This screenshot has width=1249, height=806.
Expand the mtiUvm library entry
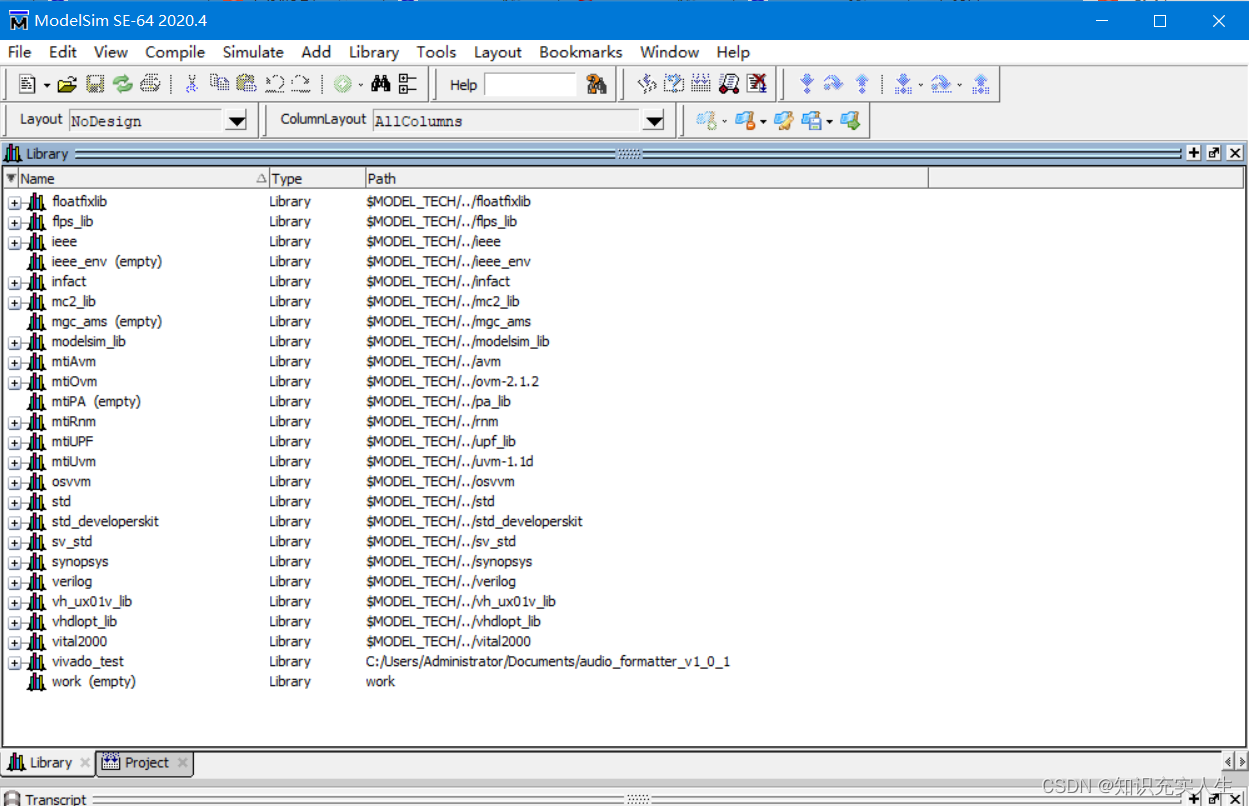click(x=15, y=462)
